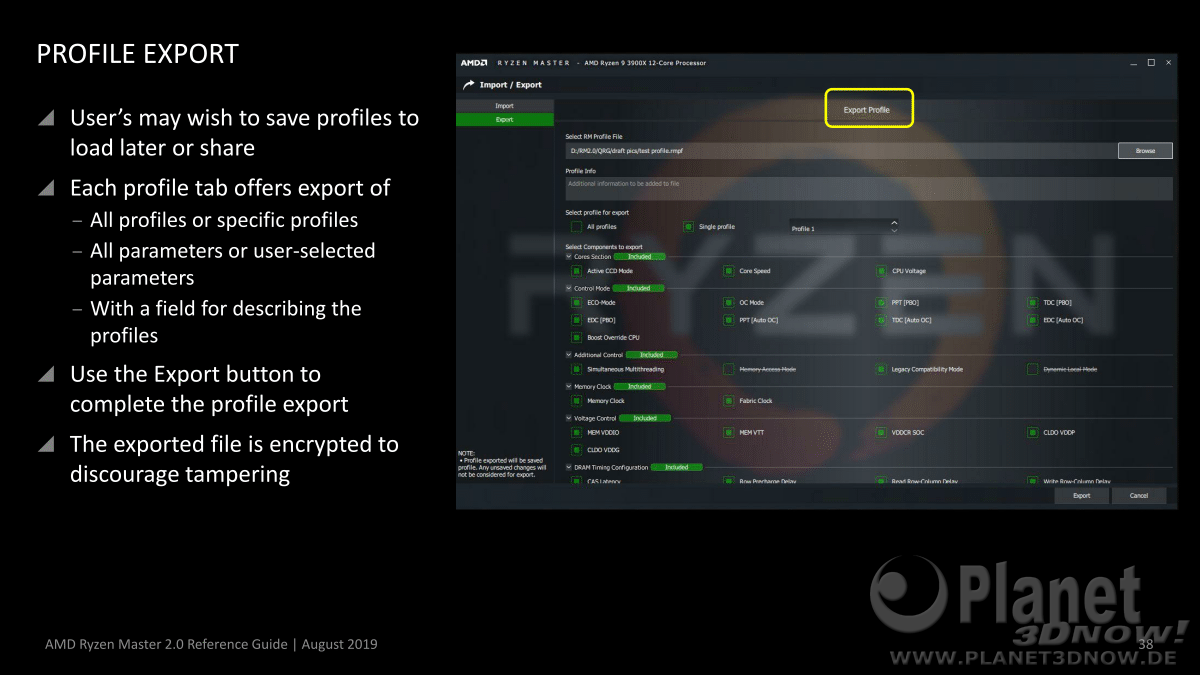Uncheck the TDC [Auto OC] checkbox
This screenshot has height=675, width=1200.
pyautogui.click(x=881, y=320)
